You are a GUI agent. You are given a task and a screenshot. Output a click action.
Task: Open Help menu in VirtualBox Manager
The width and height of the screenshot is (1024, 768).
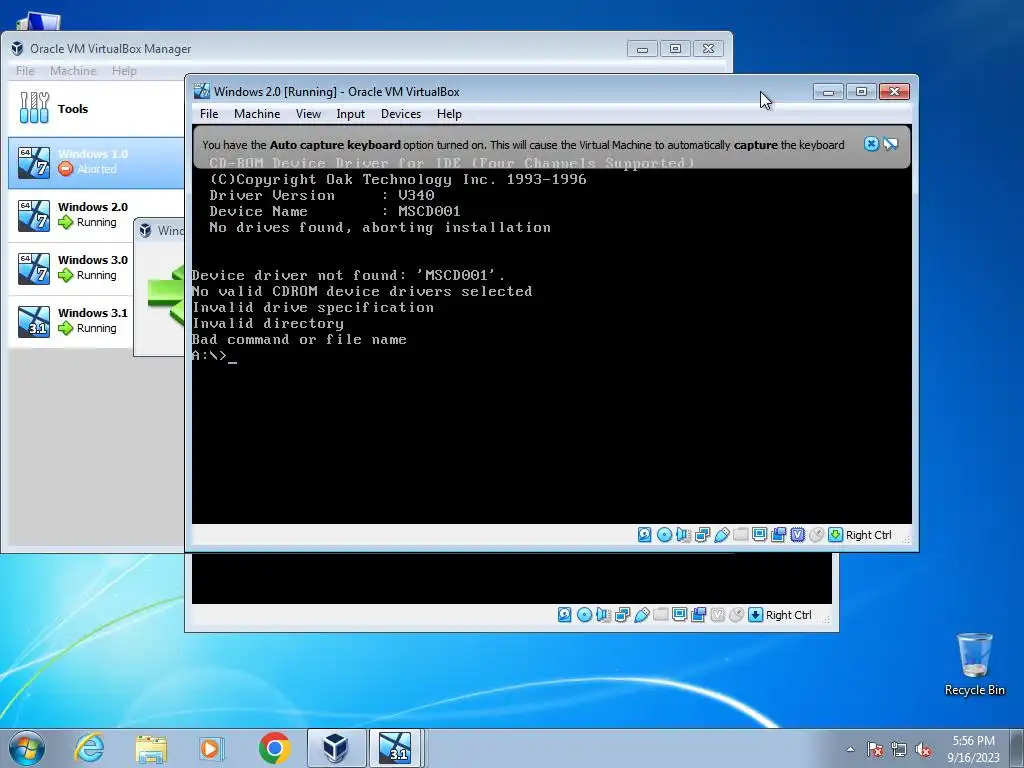[x=124, y=71]
